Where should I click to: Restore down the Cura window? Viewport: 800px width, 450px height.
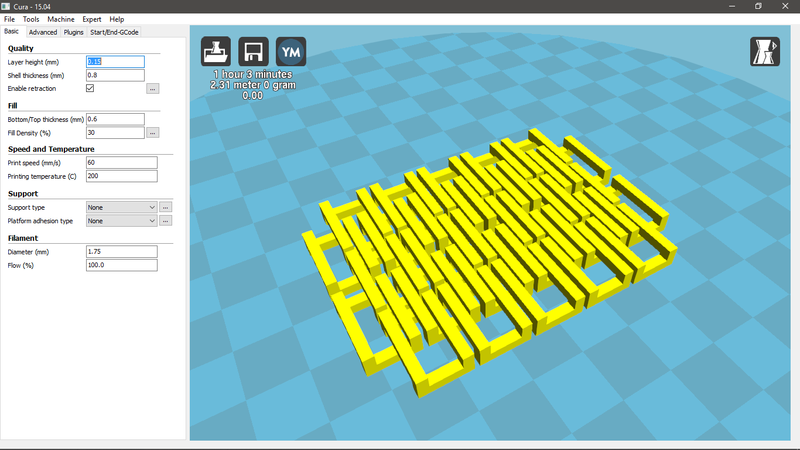758,6
